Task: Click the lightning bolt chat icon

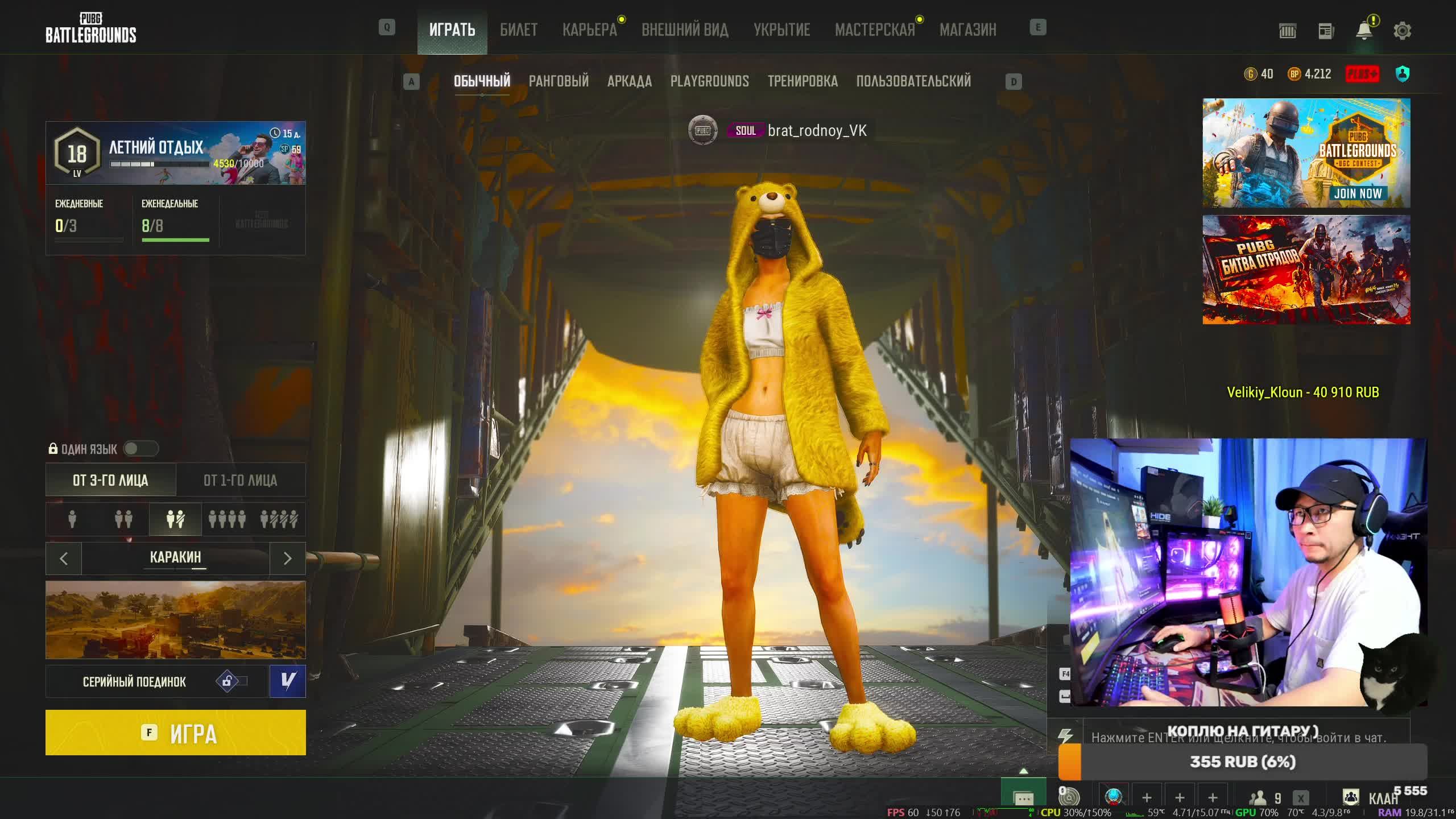Action: pyautogui.click(x=1065, y=737)
